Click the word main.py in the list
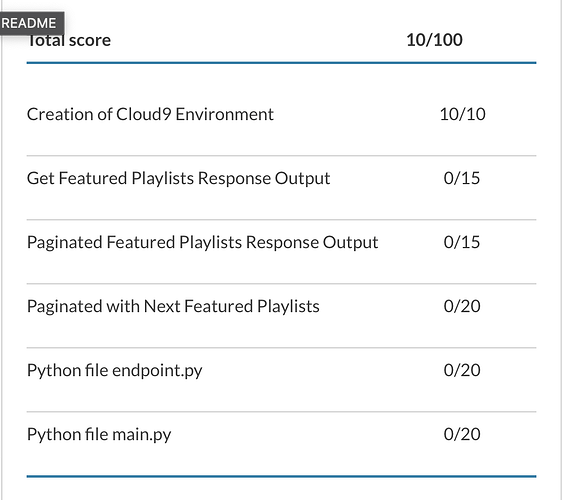Viewport: 562px width, 500px height. [142, 435]
